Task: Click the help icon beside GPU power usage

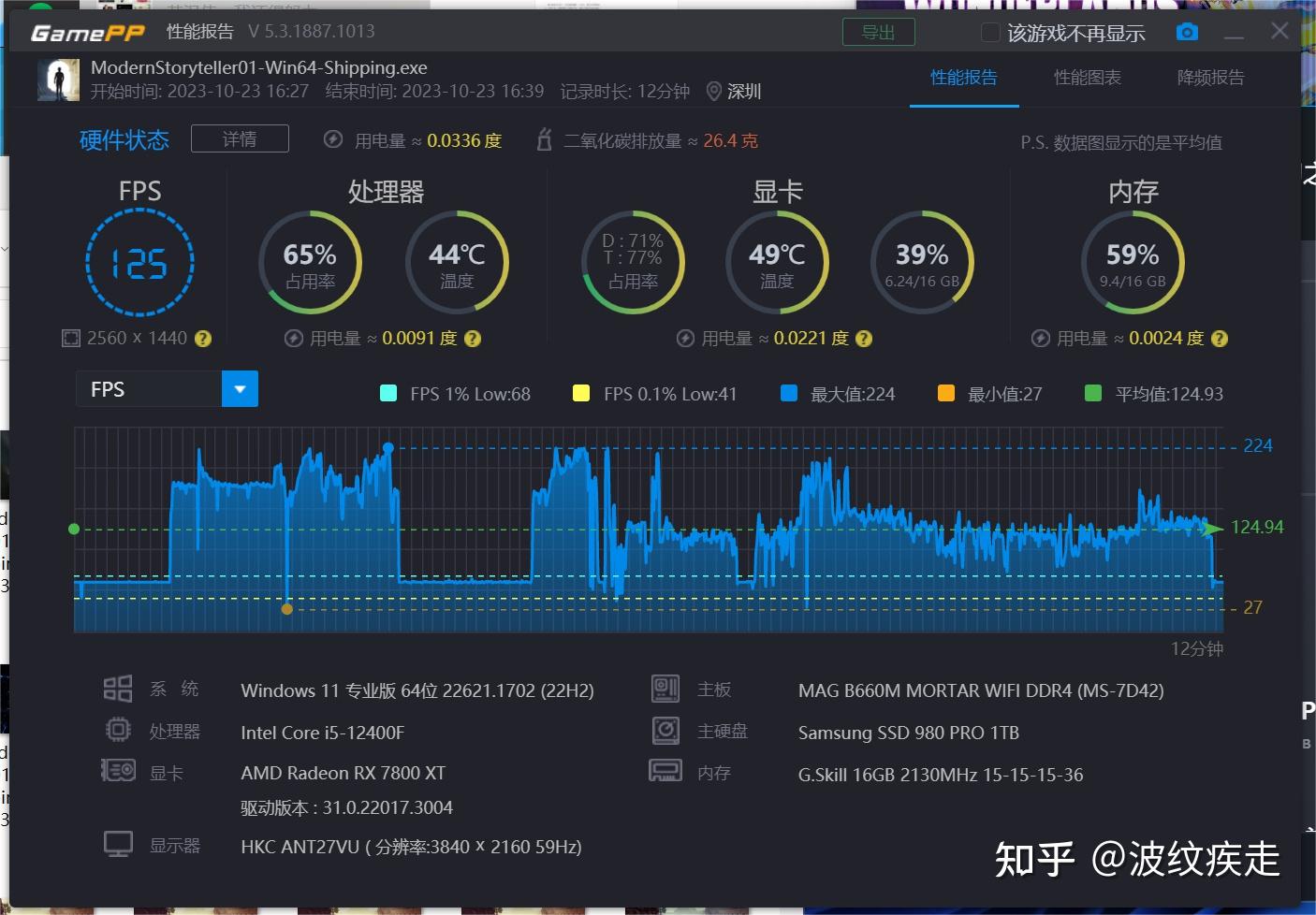Action: pos(865,339)
